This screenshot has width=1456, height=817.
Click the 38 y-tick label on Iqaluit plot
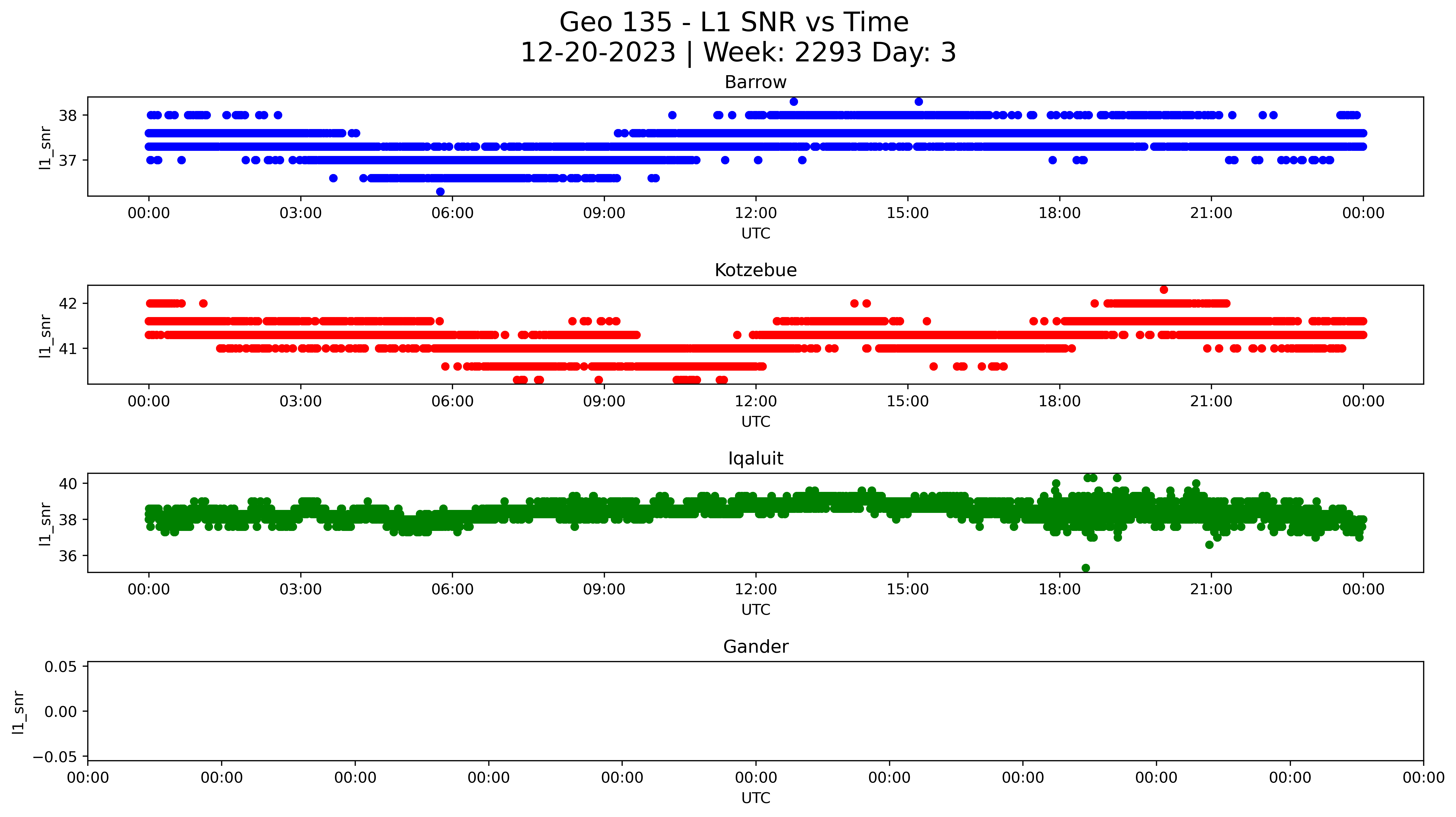[x=68, y=520]
